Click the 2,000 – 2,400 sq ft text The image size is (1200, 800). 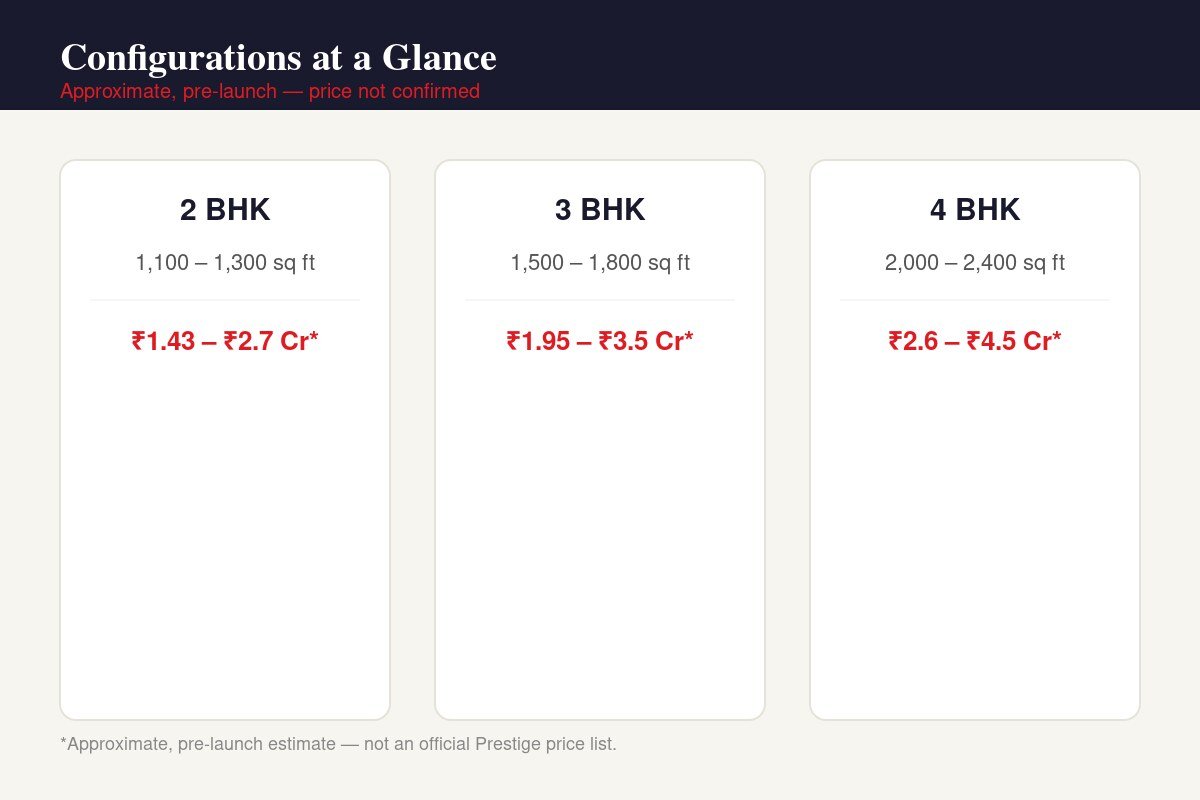975,263
